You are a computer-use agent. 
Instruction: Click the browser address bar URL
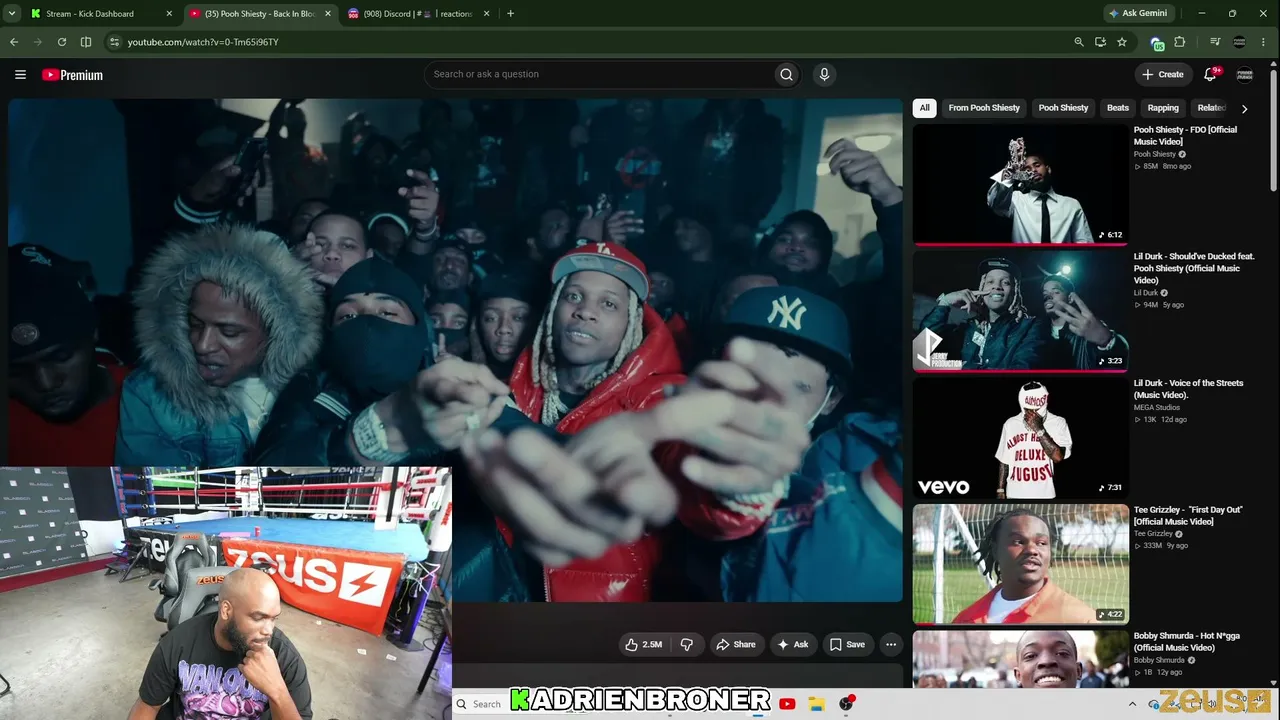203,42
